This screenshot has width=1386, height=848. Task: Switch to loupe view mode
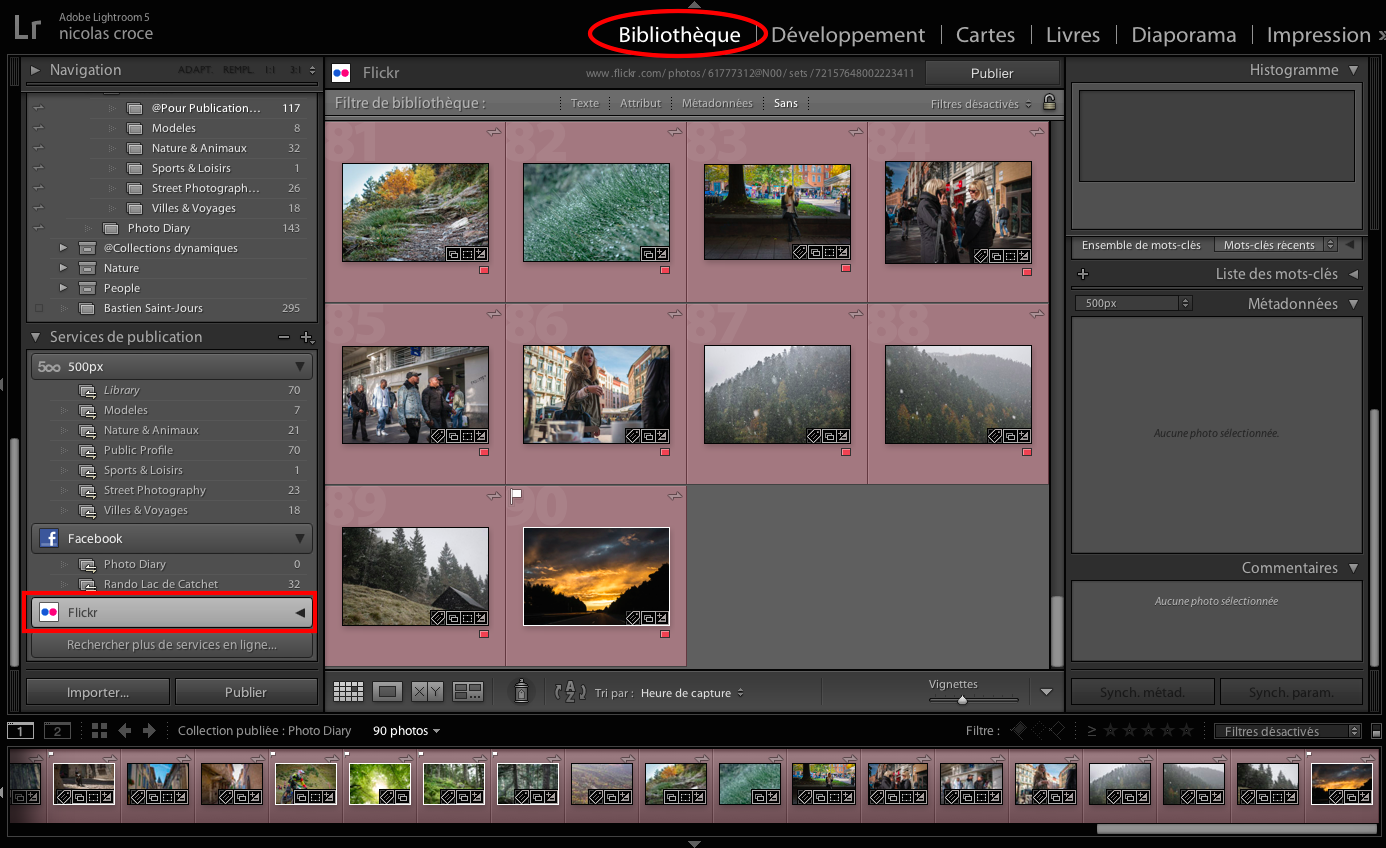click(387, 692)
